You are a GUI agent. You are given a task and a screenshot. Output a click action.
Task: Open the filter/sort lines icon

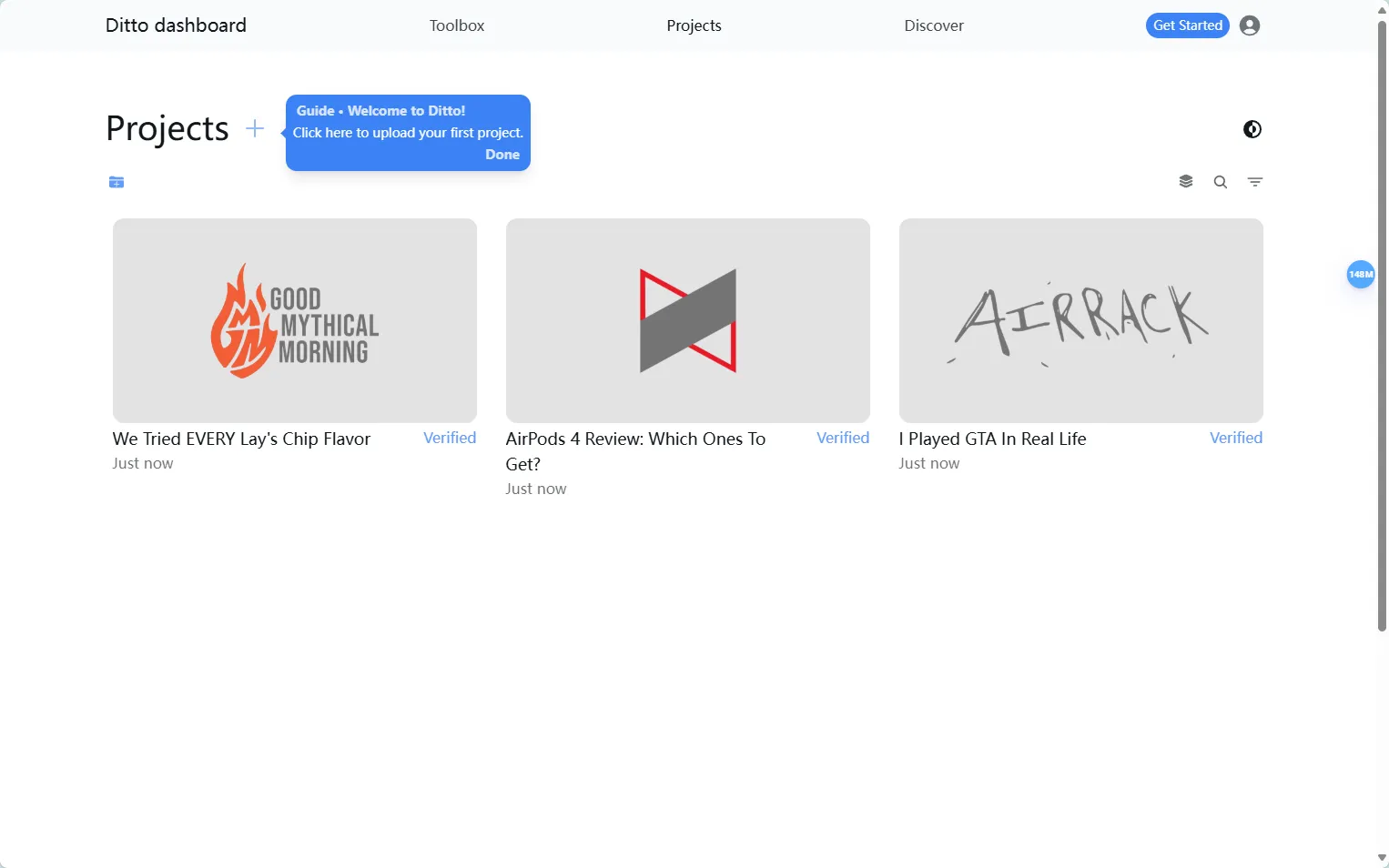pyautogui.click(x=1255, y=182)
